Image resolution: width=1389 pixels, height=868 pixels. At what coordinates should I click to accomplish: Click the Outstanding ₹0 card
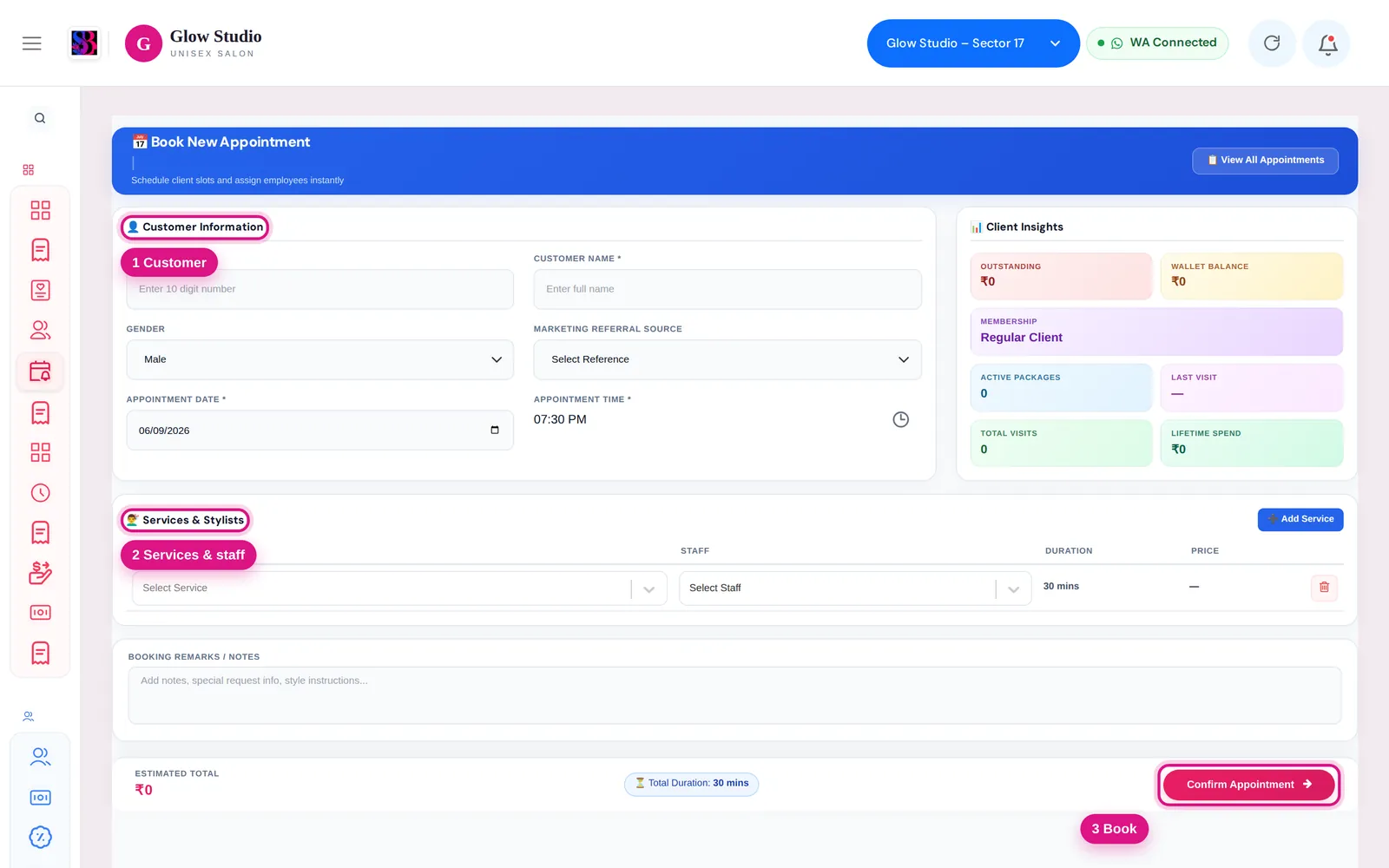coord(1061,276)
